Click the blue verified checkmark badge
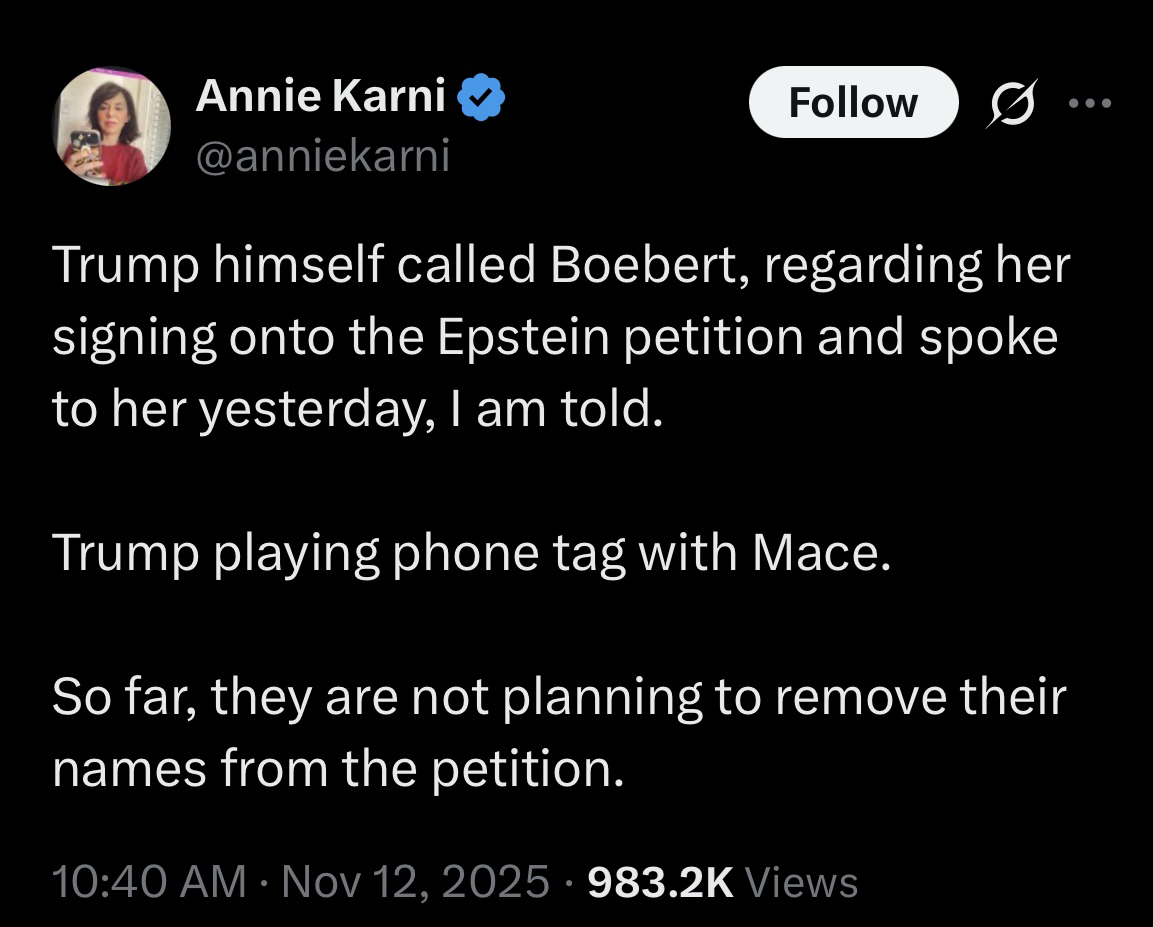Screen dimensions: 1153x927 (483, 98)
